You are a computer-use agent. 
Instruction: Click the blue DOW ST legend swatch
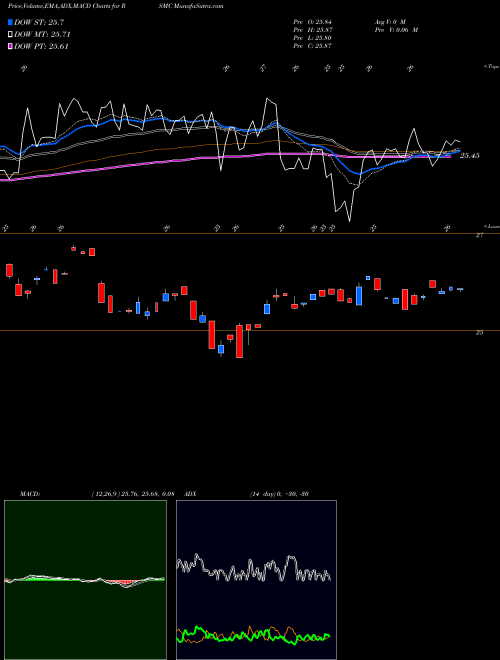(x=11, y=22)
